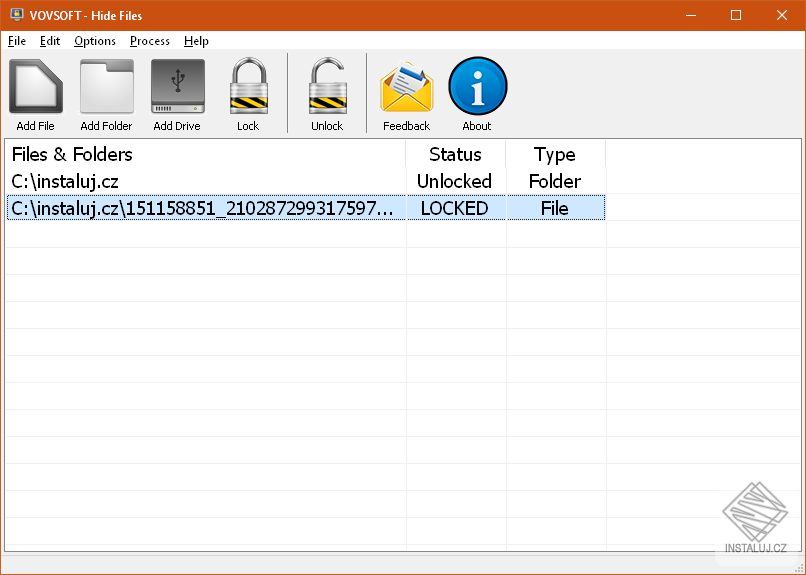Image resolution: width=806 pixels, height=575 pixels.
Task: Click the Lock padlock icon
Action: [x=248, y=86]
